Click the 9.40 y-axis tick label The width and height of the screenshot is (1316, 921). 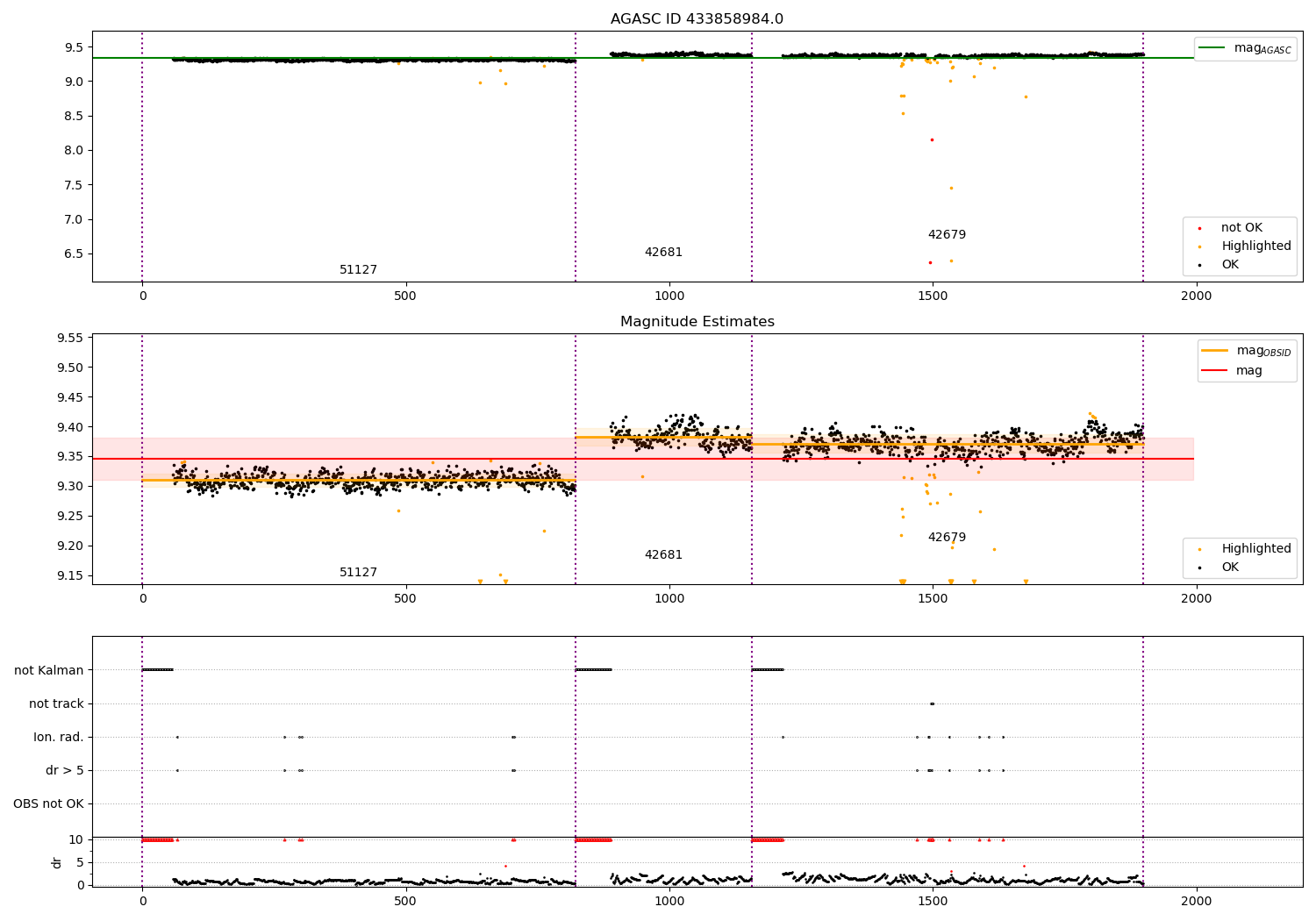coord(70,427)
